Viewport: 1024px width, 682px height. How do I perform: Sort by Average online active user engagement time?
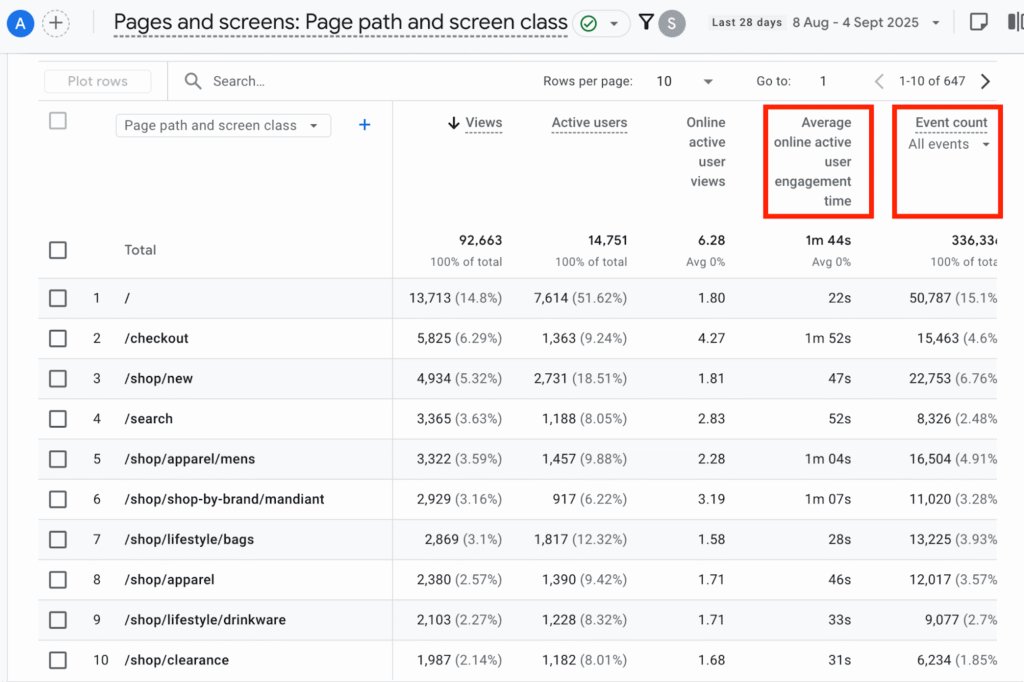812,161
